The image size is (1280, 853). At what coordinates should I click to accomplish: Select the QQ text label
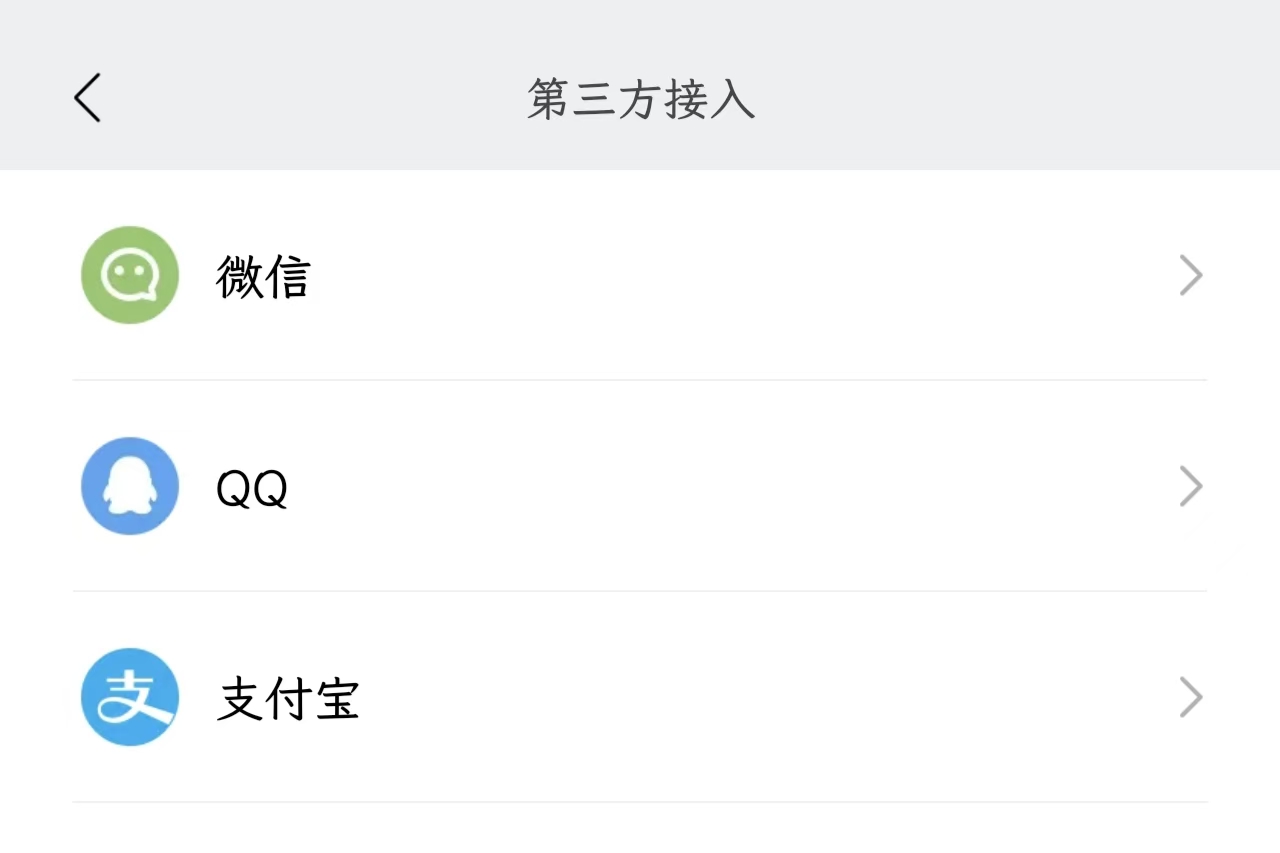pyautogui.click(x=252, y=488)
